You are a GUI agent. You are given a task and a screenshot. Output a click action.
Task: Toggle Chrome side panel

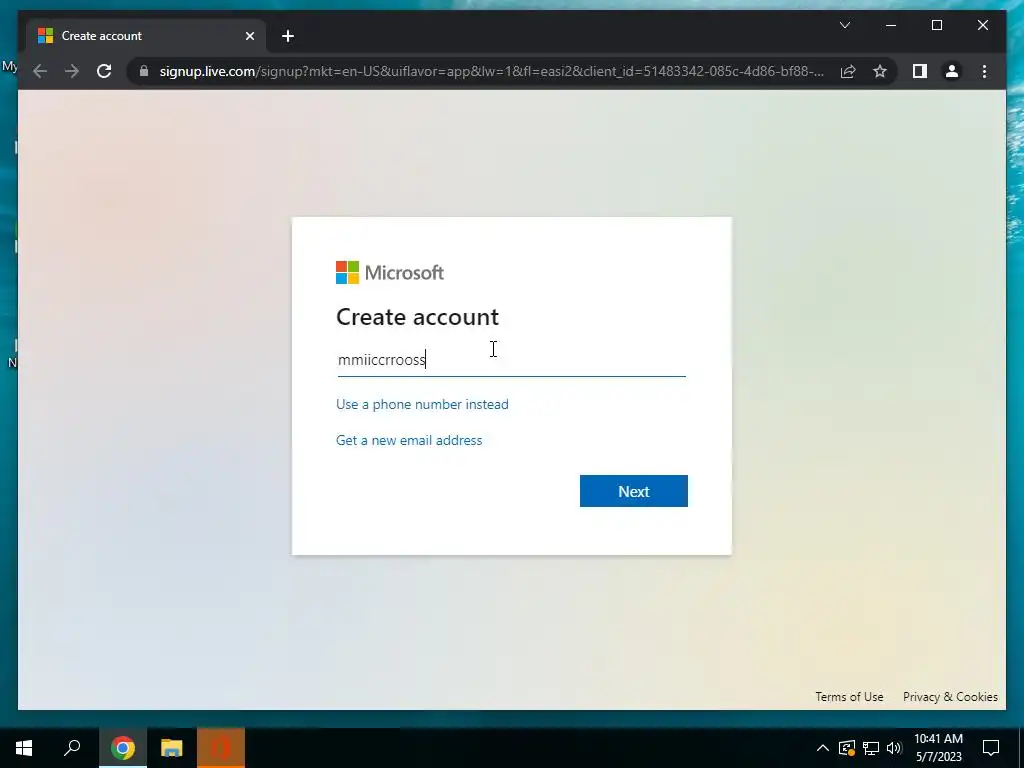click(920, 71)
